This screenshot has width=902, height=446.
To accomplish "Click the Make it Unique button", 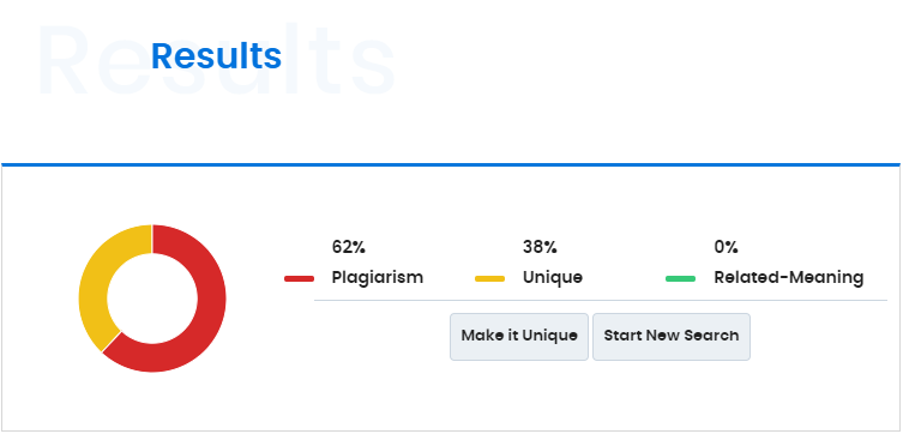I will pos(519,337).
